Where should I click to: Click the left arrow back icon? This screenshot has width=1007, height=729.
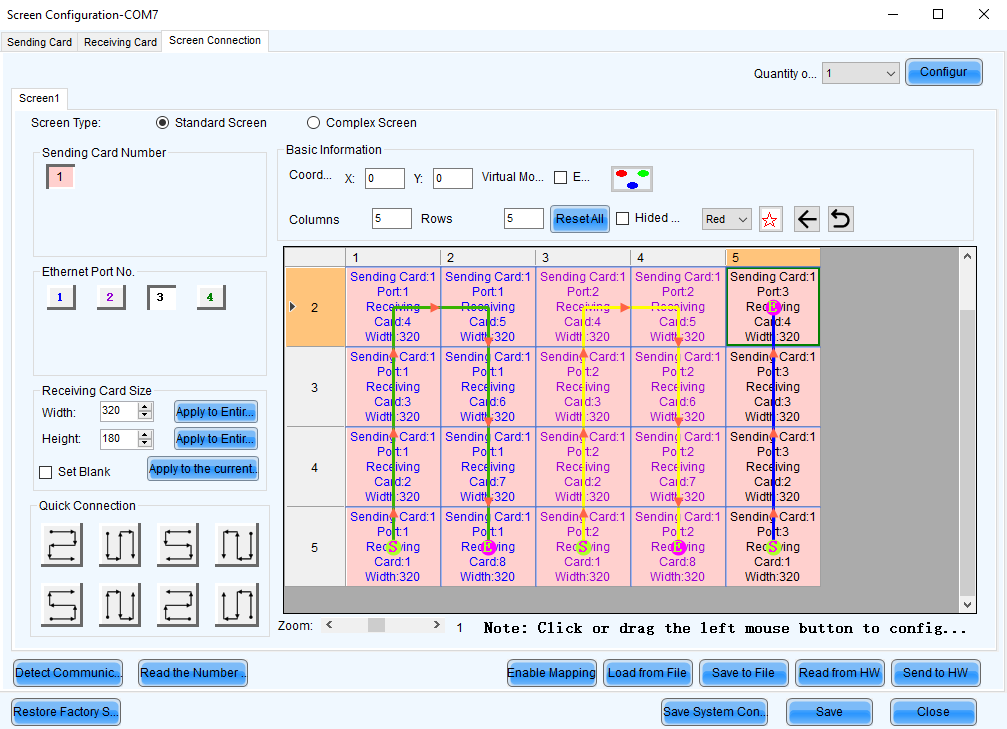(x=807, y=220)
